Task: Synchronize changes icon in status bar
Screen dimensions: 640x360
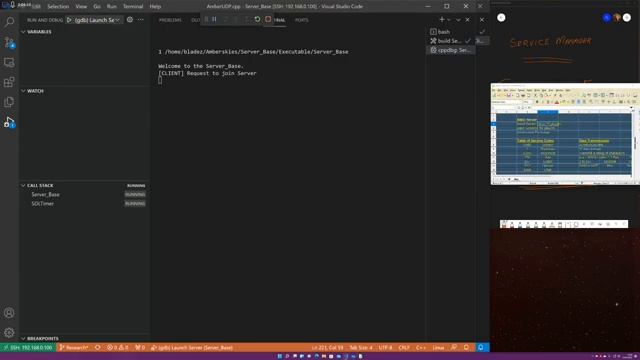Action: click(98, 348)
